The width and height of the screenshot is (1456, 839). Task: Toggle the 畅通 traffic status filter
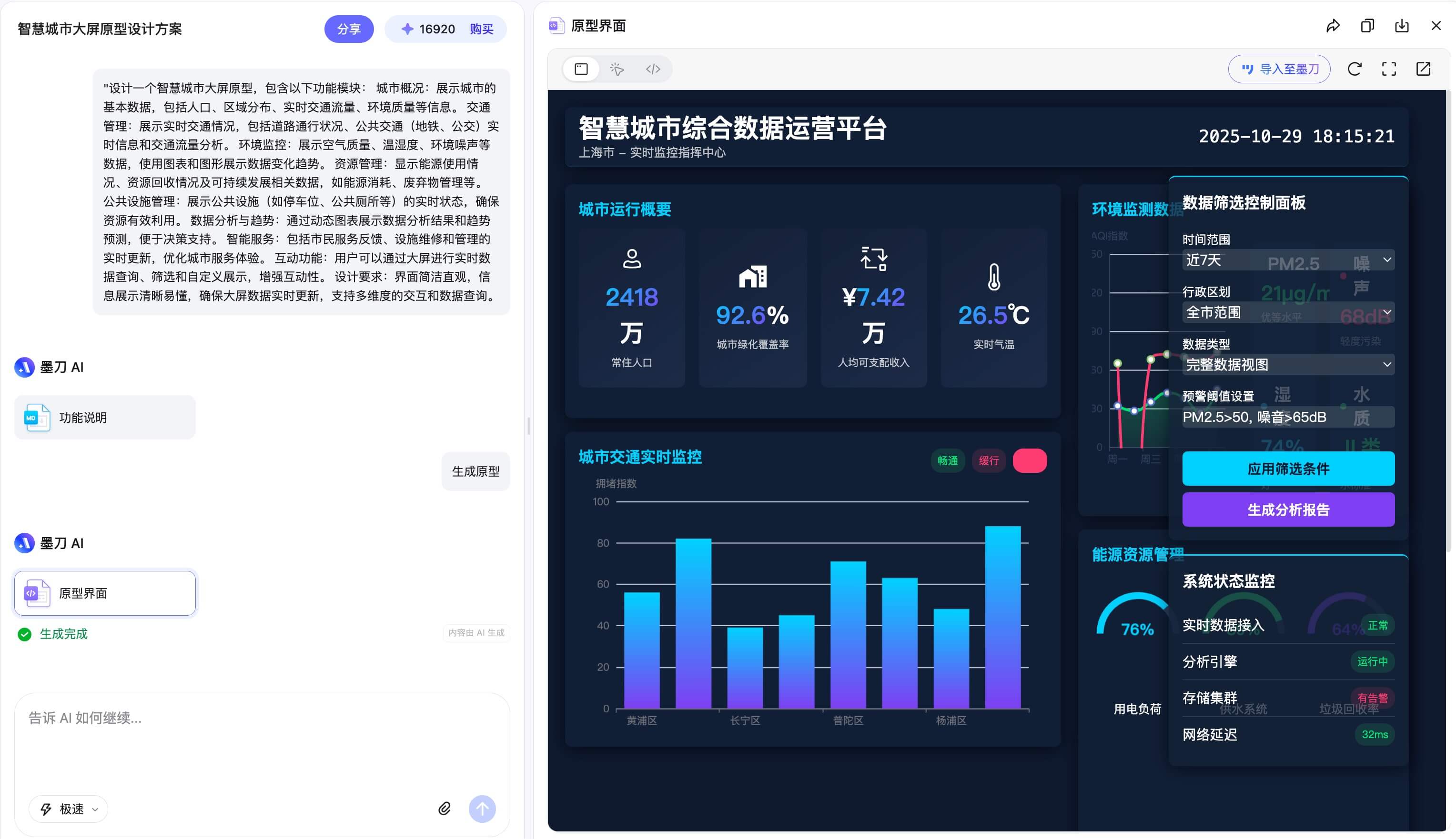pos(948,460)
